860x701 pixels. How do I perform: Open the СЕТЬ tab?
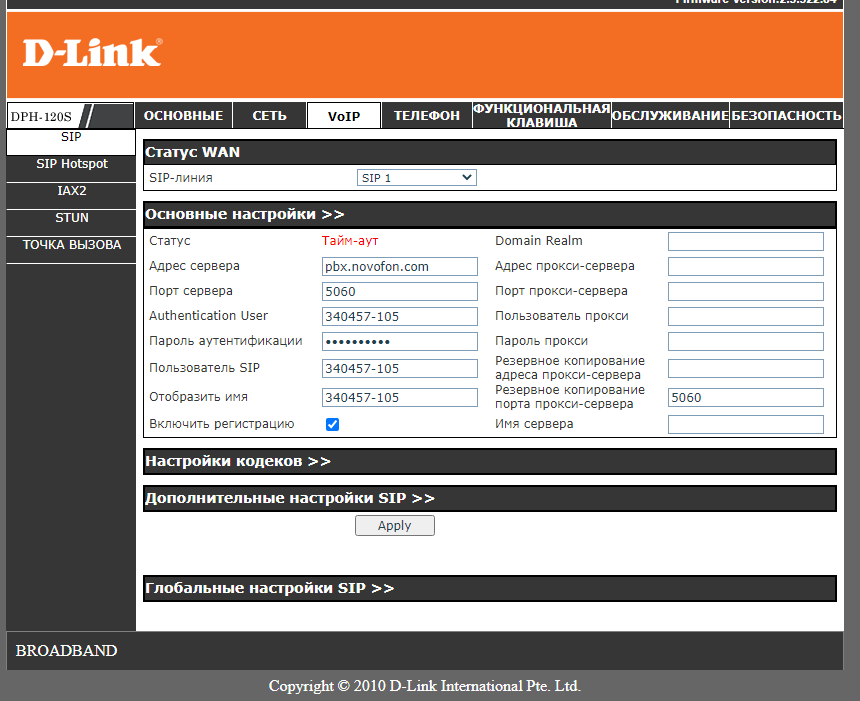pyautogui.click(x=269, y=116)
